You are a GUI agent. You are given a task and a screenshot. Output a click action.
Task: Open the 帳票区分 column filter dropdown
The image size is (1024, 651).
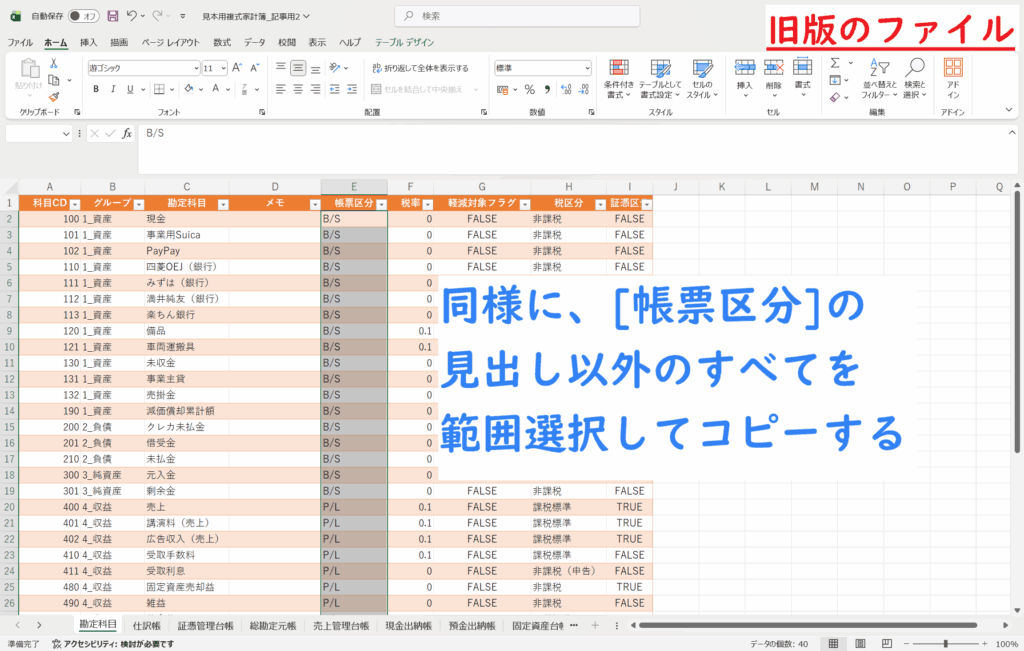coord(381,204)
